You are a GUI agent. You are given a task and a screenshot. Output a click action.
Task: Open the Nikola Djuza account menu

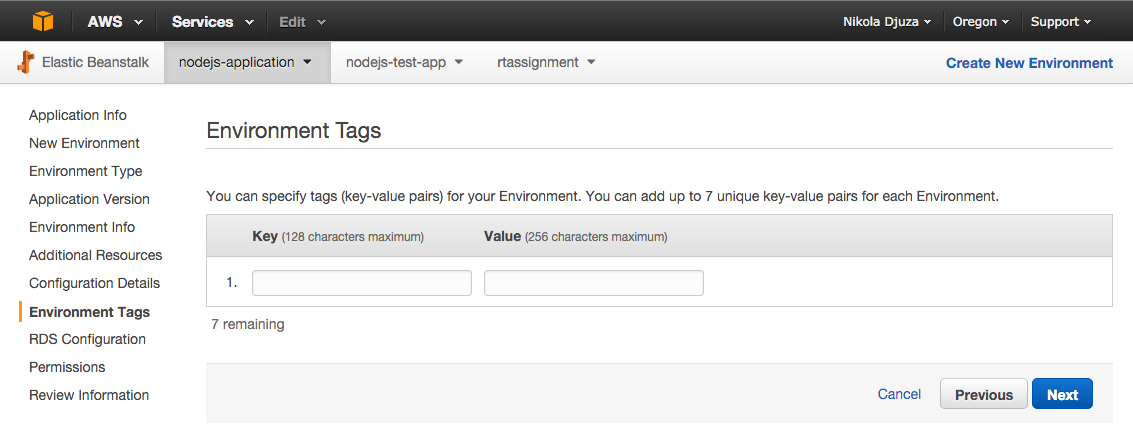(x=887, y=22)
